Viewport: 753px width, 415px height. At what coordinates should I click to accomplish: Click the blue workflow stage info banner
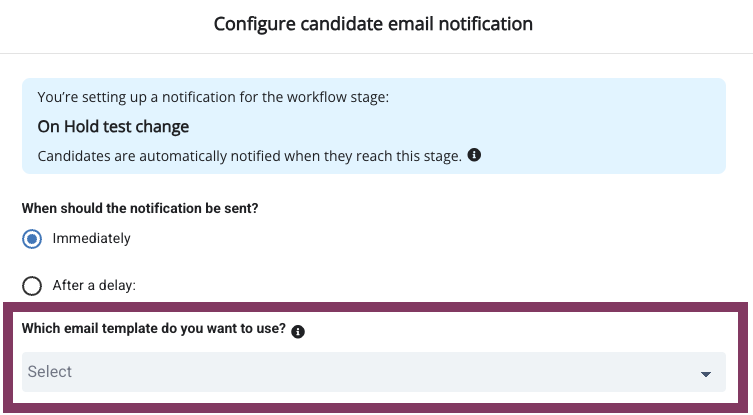click(x=374, y=126)
